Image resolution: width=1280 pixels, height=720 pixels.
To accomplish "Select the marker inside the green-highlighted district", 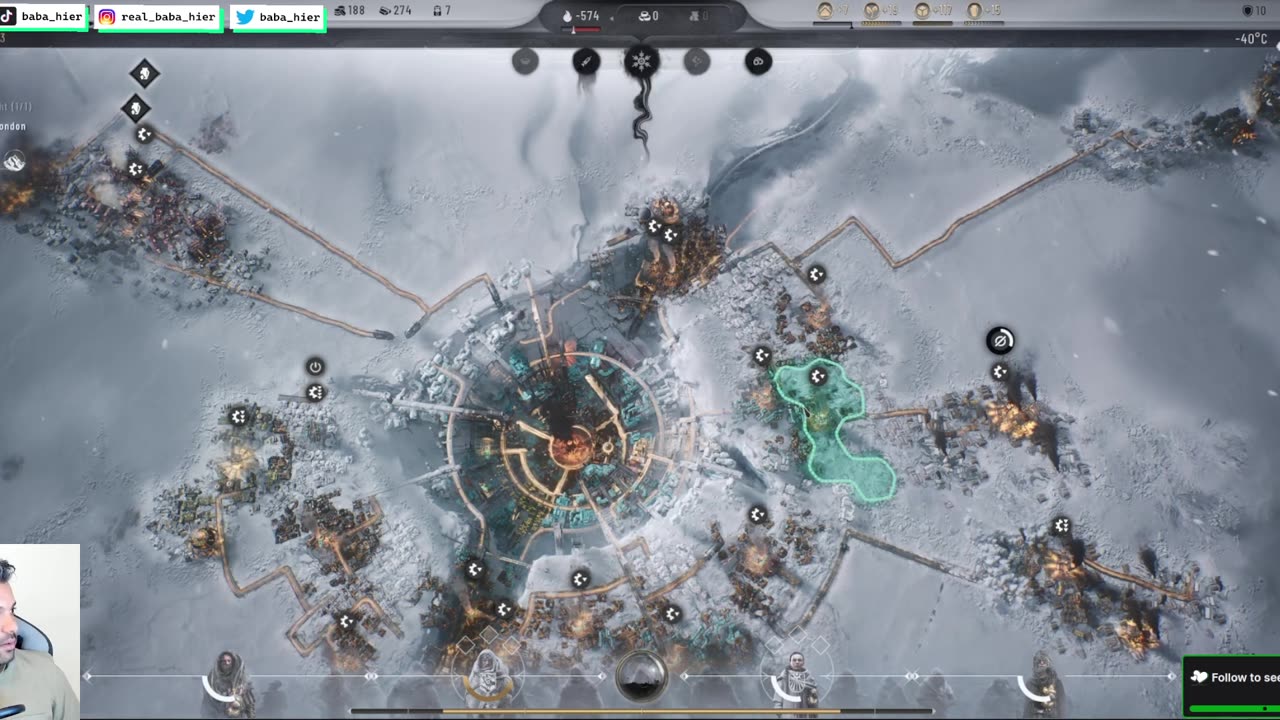I will 818,376.
